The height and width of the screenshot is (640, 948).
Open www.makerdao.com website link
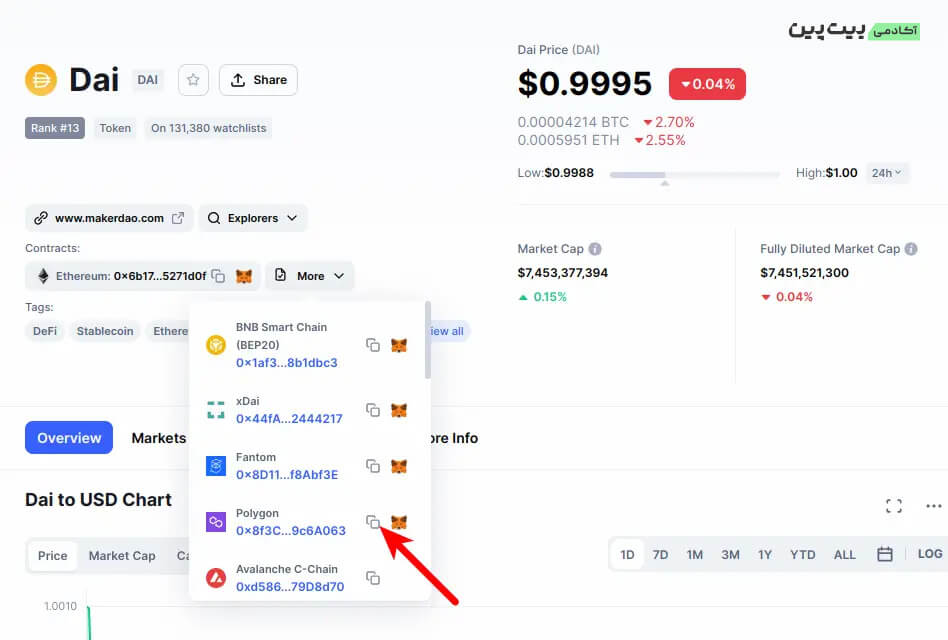click(109, 218)
